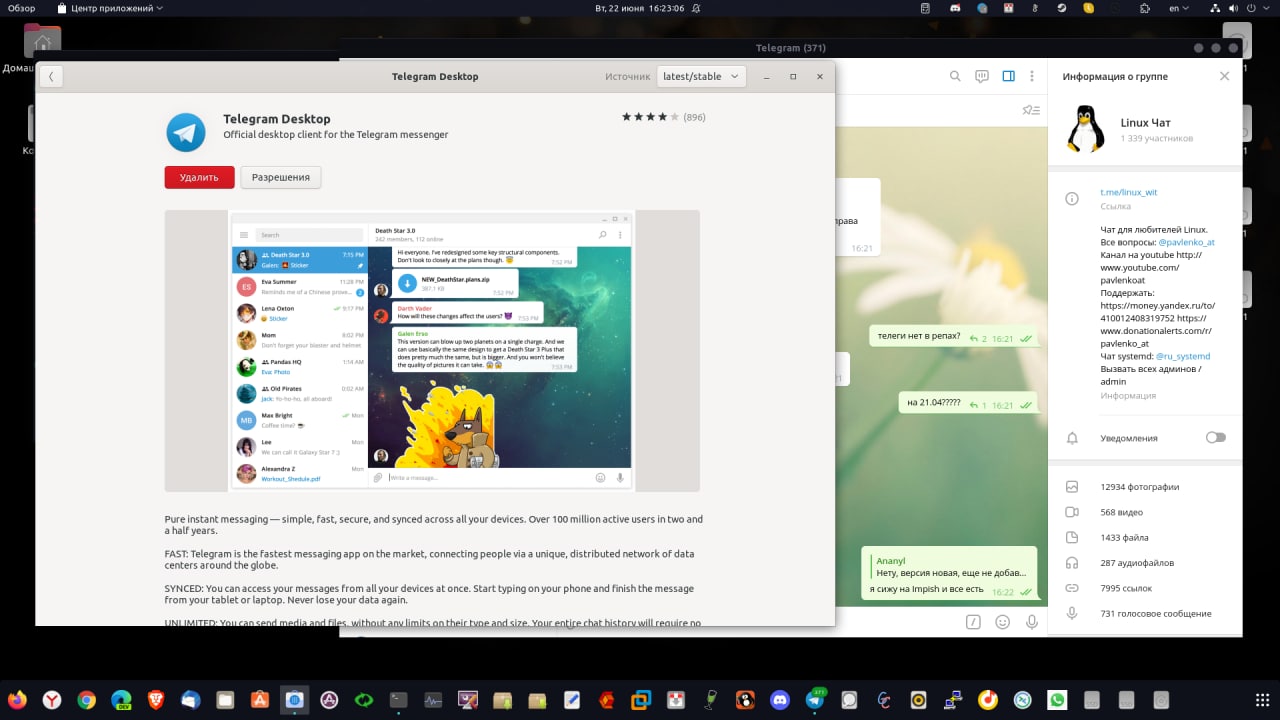This screenshot has height=720, width=1280.
Task: Open the Files manager in the dock
Action: click(x=225, y=700)
